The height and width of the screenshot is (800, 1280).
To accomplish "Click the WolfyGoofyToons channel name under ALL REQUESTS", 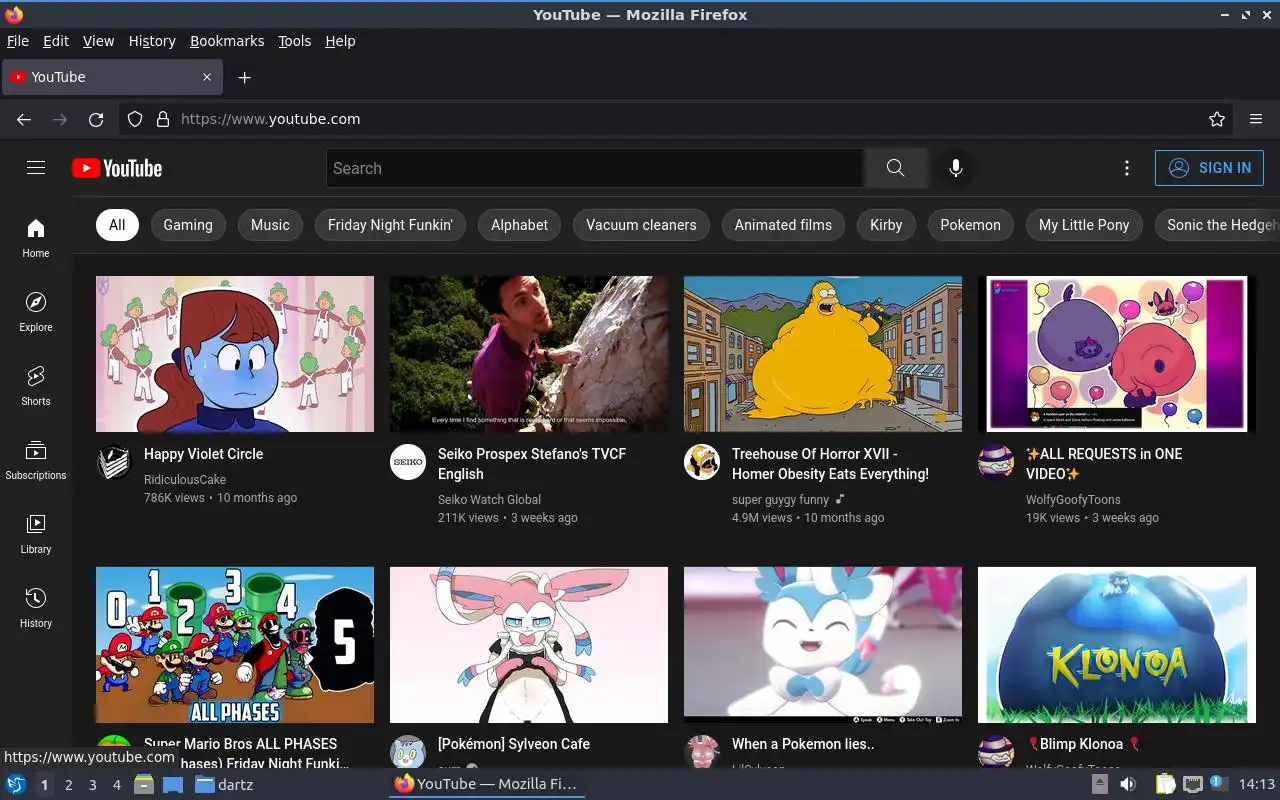I will coord(1073,500).
